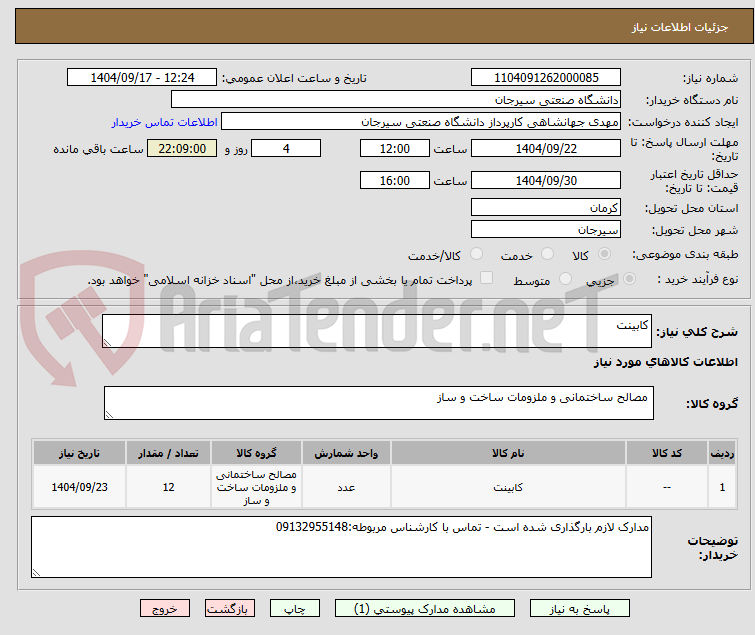Click the کابینت cell in the table
The image size is (755, 635).
[508, 487]
